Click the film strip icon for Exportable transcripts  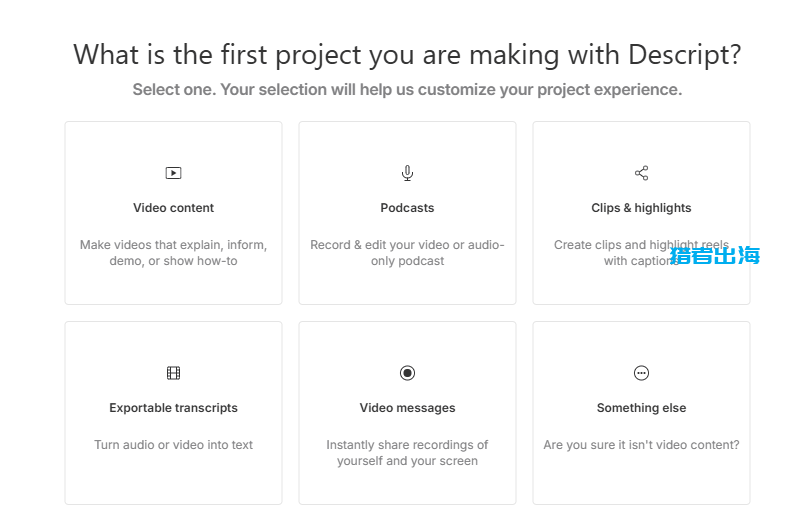tap(173, 373)
